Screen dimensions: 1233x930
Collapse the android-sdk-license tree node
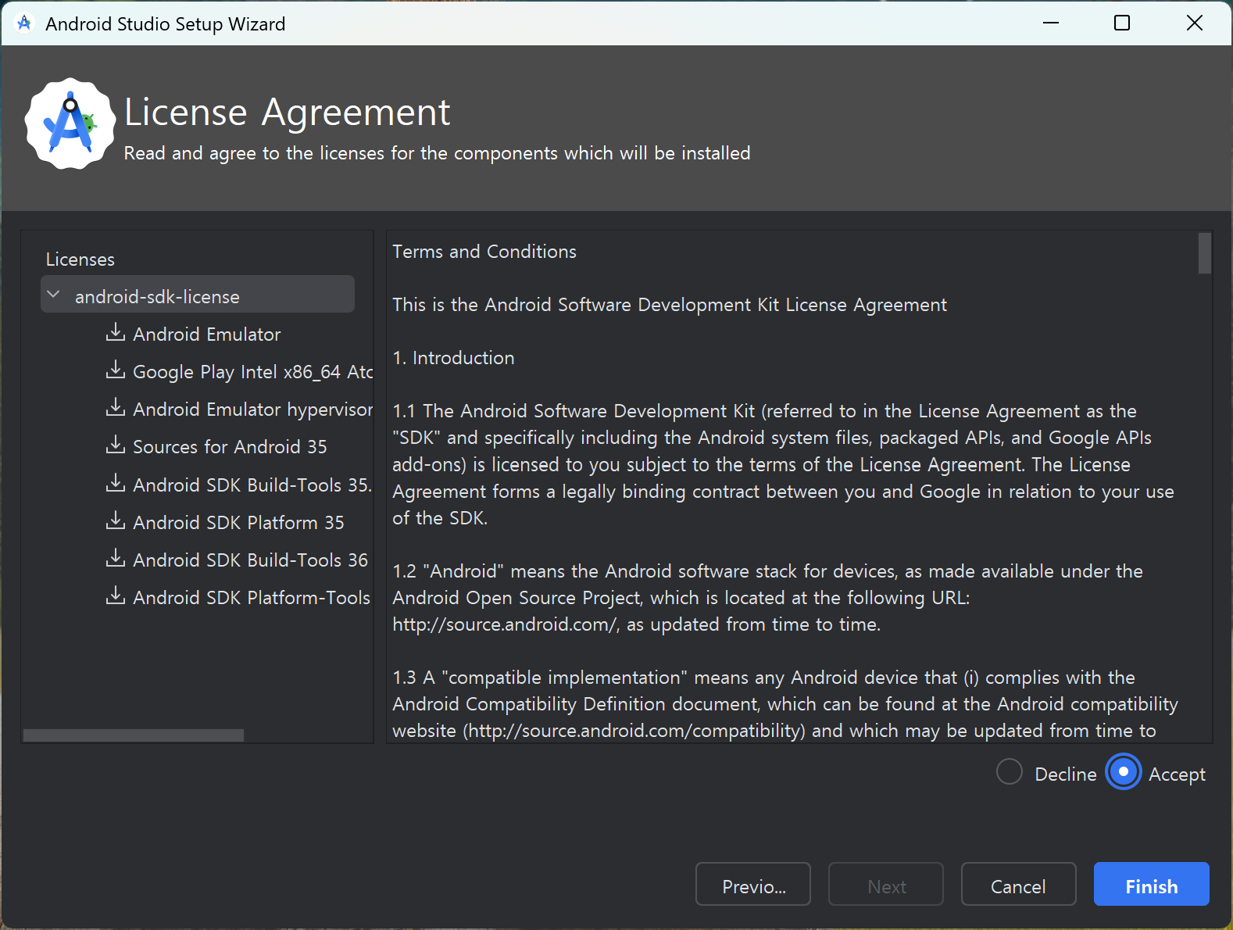click(54, 296)
